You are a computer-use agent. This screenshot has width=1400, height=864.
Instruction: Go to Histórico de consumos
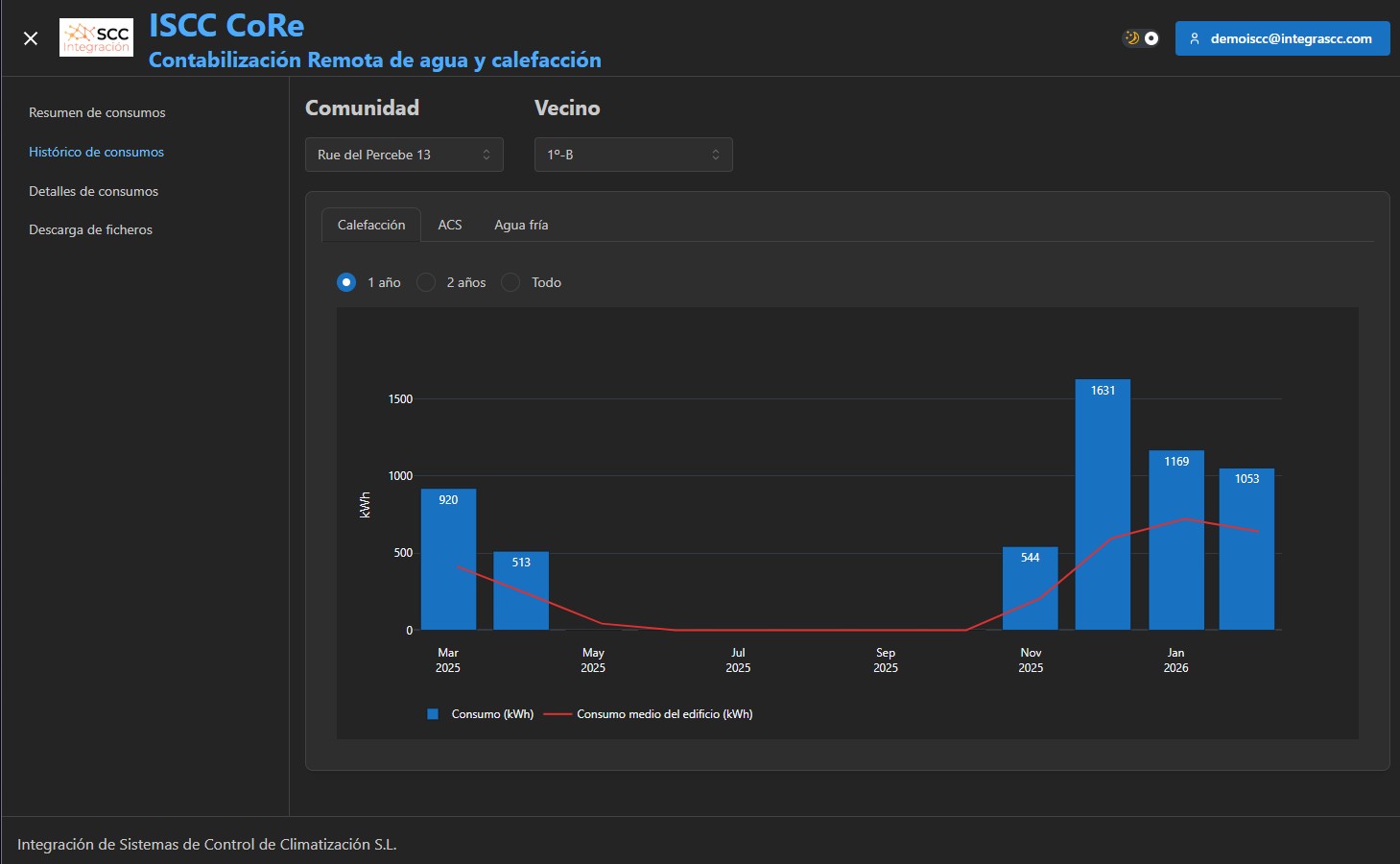point(96,152)
